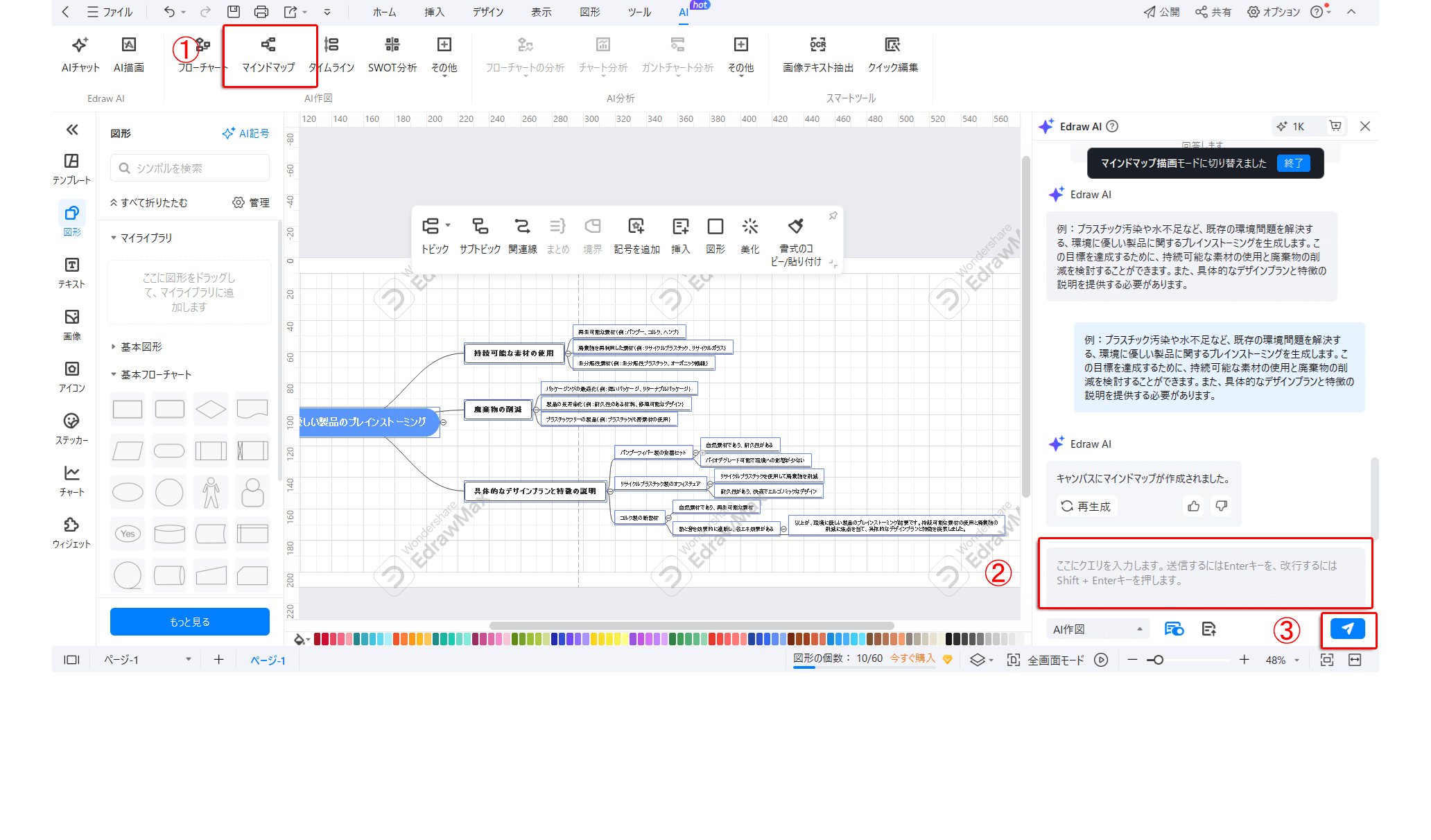Screen dimensions: 1431x840
Task: Open SWOT分析 tool
Action: (x=392, y=54)
